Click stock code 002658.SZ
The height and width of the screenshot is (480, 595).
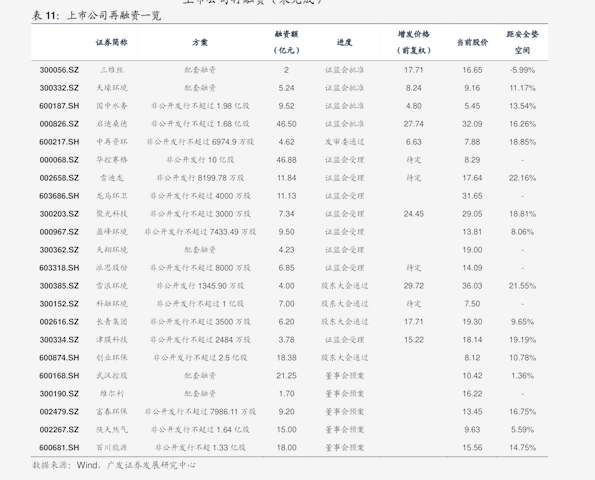[x=59, y=178]
